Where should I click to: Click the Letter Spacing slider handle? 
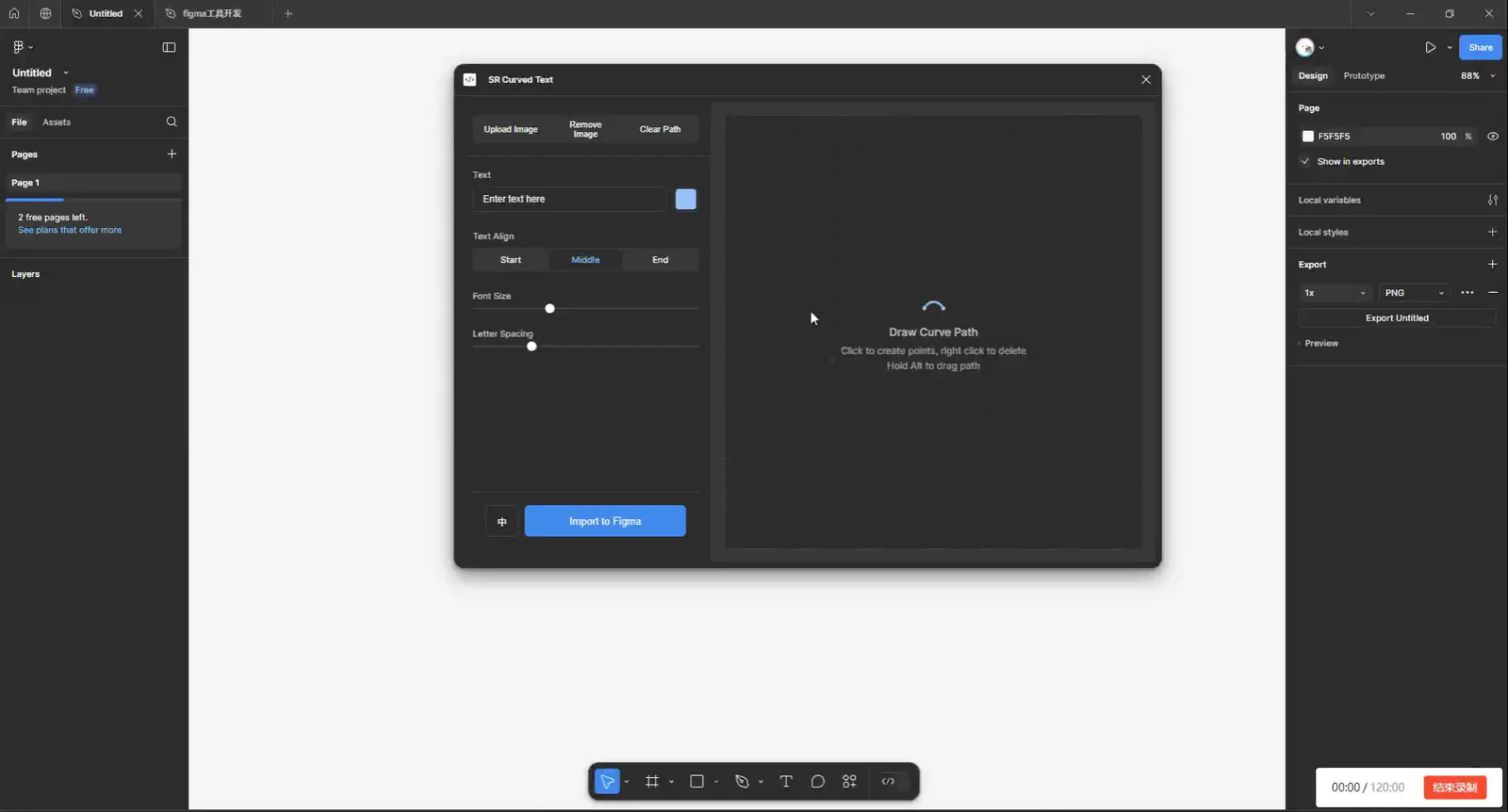pos(532,346)
